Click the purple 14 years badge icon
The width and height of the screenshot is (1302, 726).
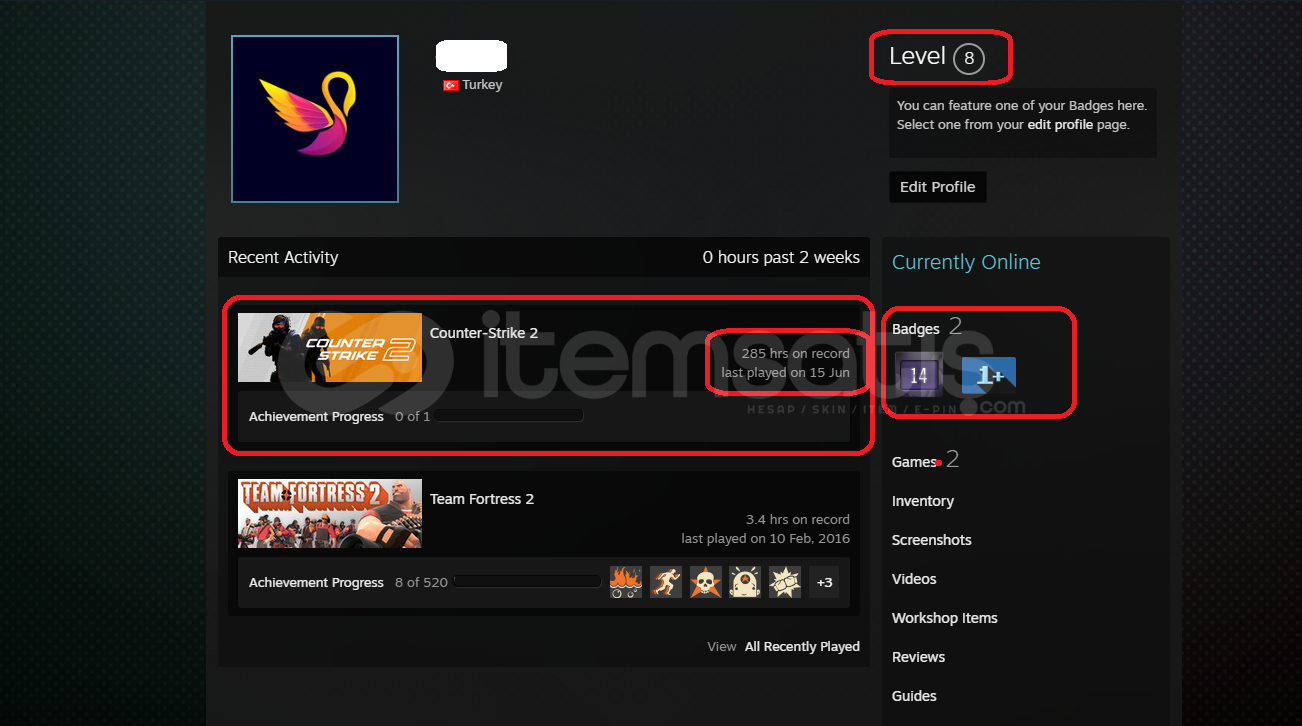coord(918,375)
